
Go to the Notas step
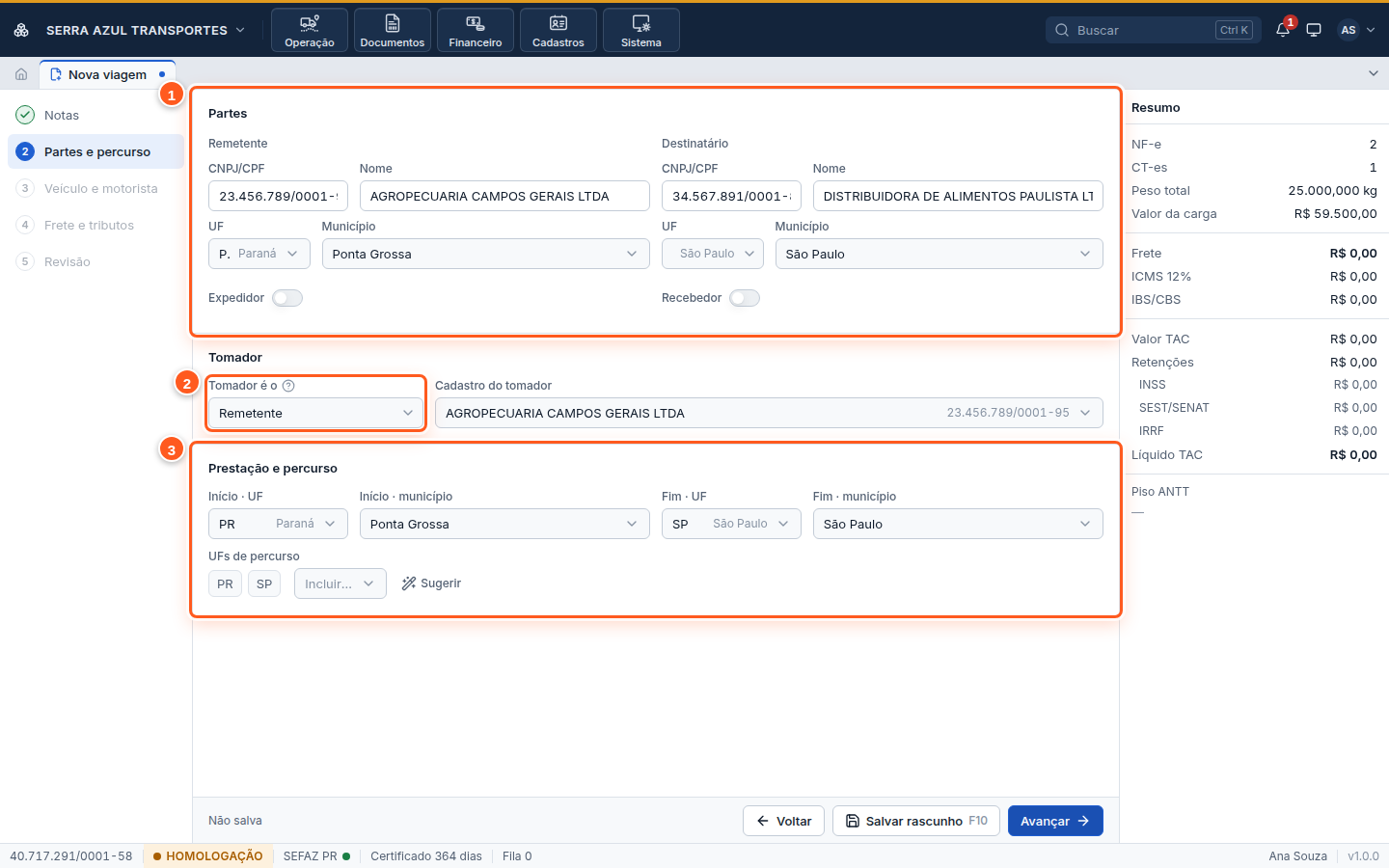coord(95,115)
